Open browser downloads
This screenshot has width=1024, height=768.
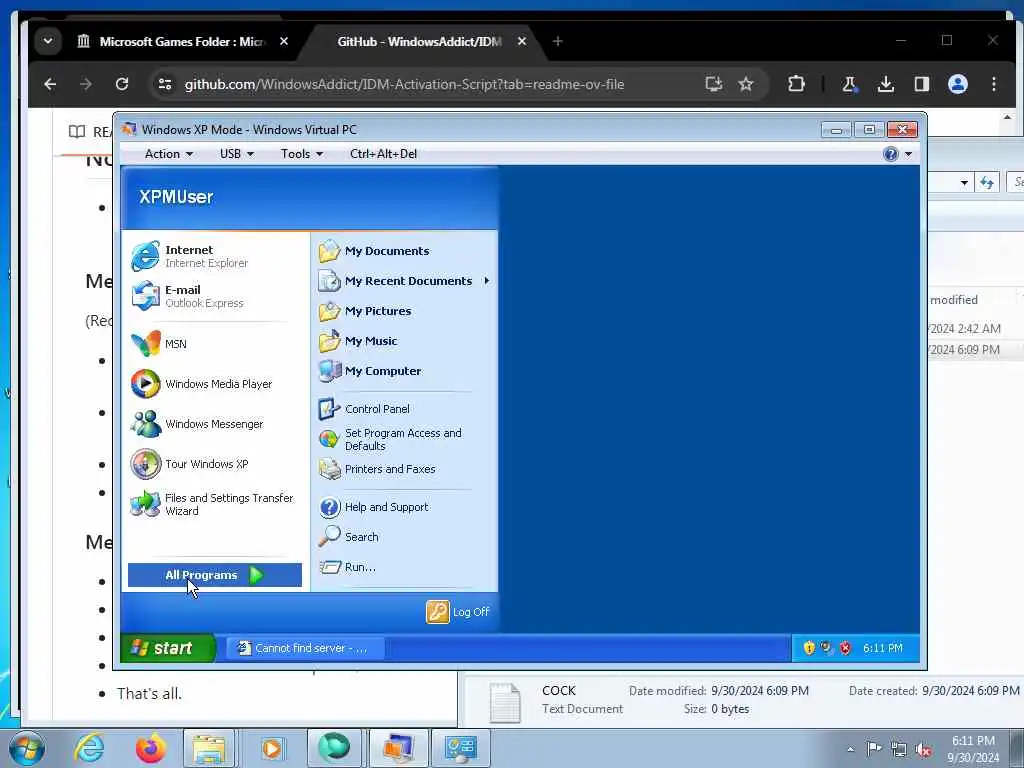tap(886, 84)
